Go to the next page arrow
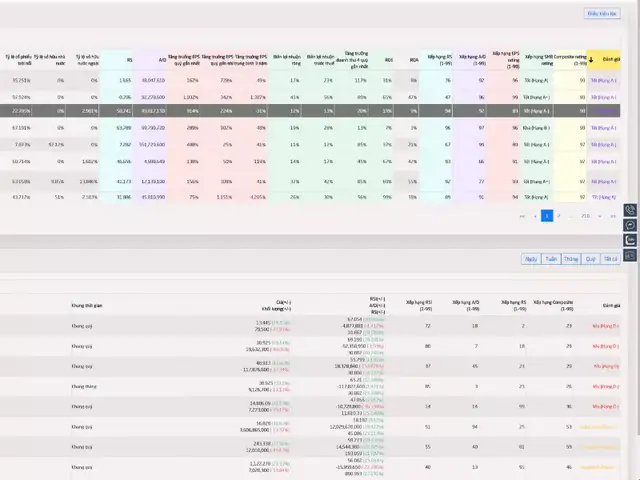Image resolution: width=640 pixels, height=480 pixels. (600, 215)
